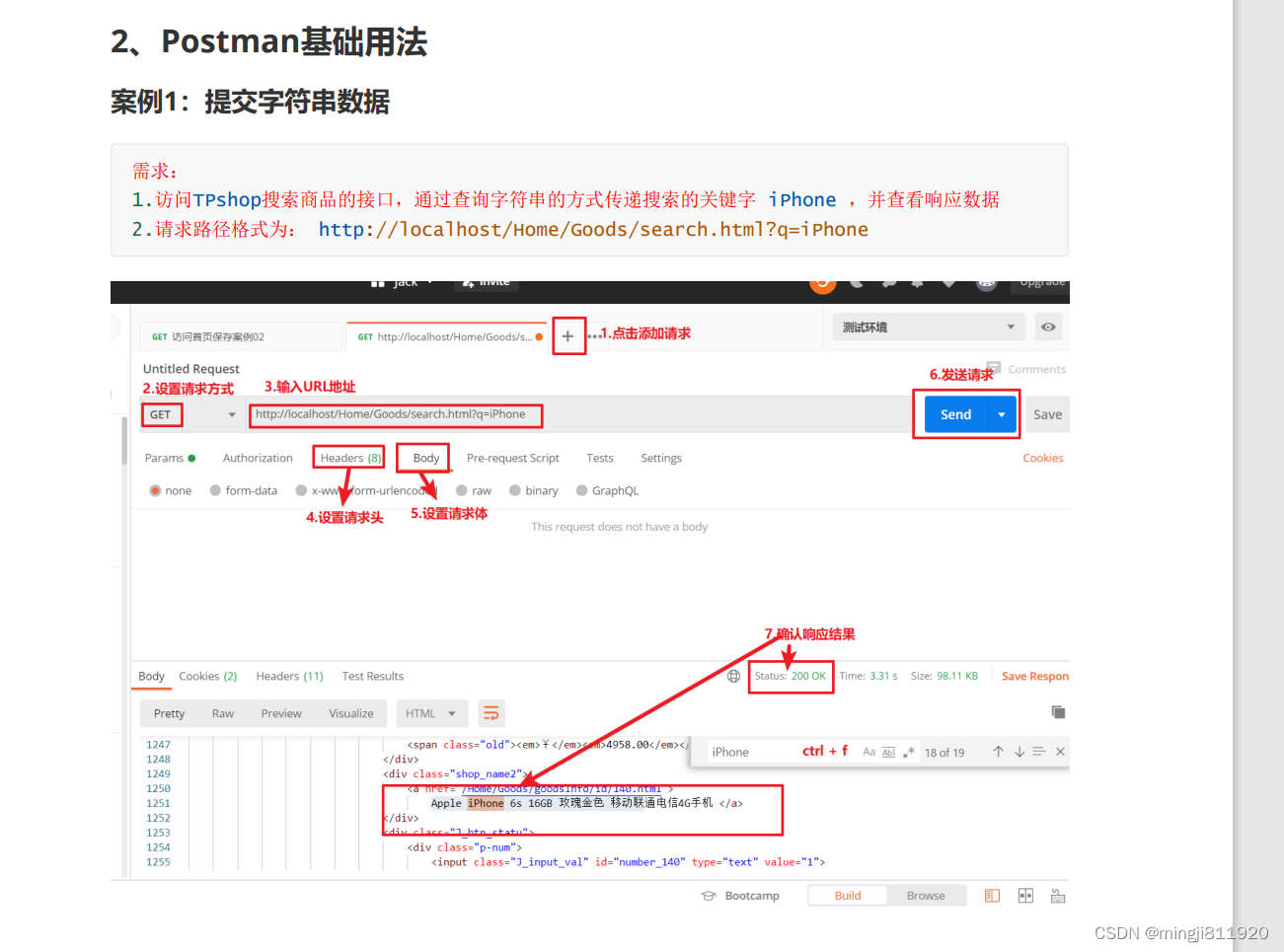Click the Comments speech-bubble icon
Image resolution: width=1284 pixels, height=952 pixels.
click(x=994, y=368)
